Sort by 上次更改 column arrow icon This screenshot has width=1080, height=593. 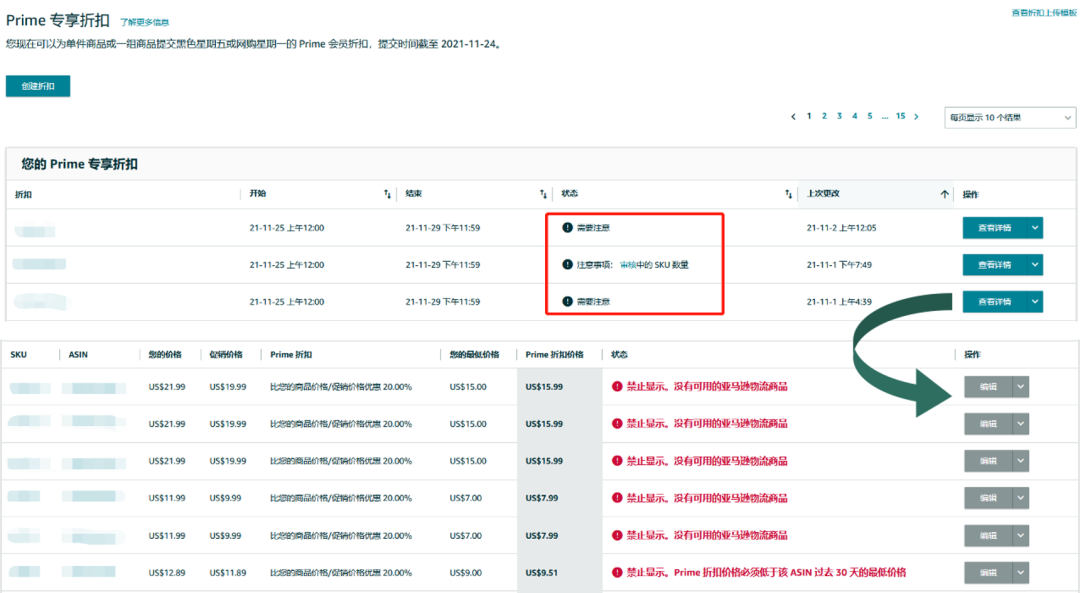(x=944, y=194)
